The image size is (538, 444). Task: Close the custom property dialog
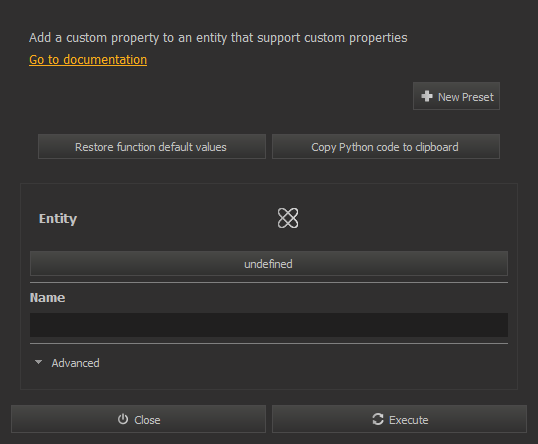tap(138, 419)
